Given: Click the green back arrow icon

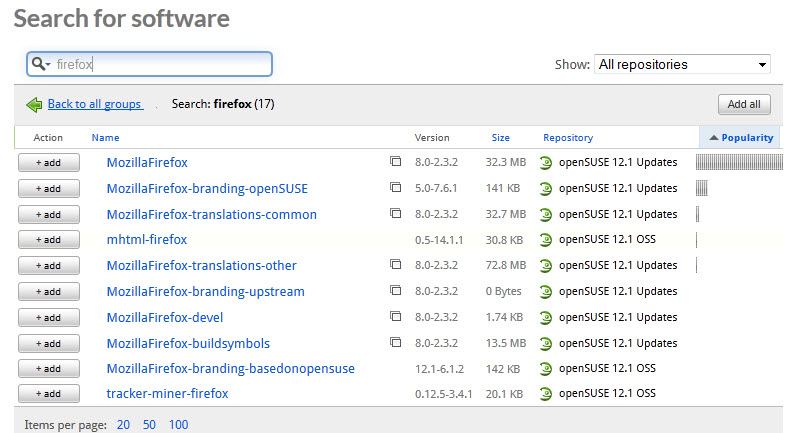Looking at the screenshot, I should pos(34,104).
